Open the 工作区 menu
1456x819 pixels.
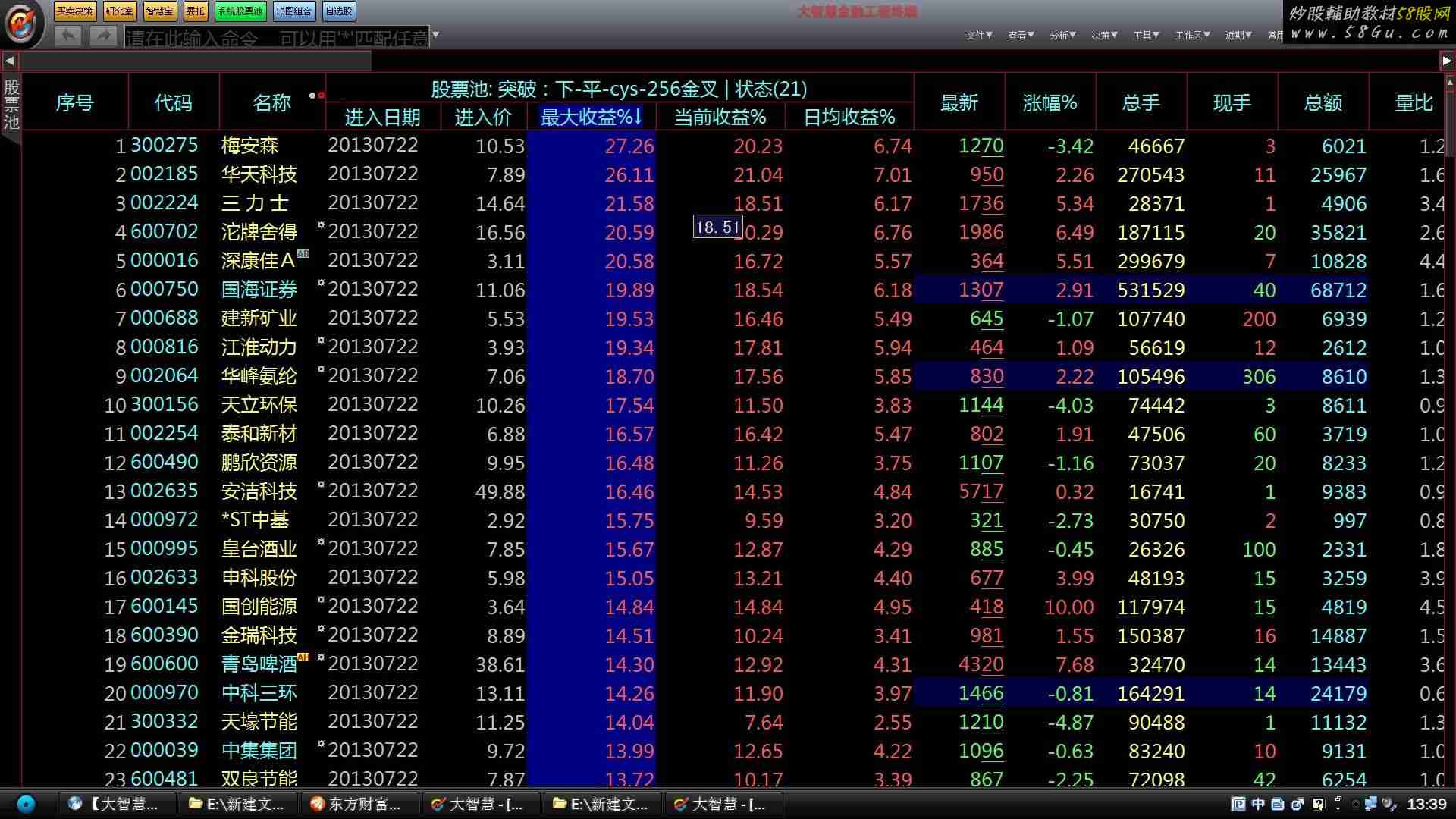[x=1192, y=35]
